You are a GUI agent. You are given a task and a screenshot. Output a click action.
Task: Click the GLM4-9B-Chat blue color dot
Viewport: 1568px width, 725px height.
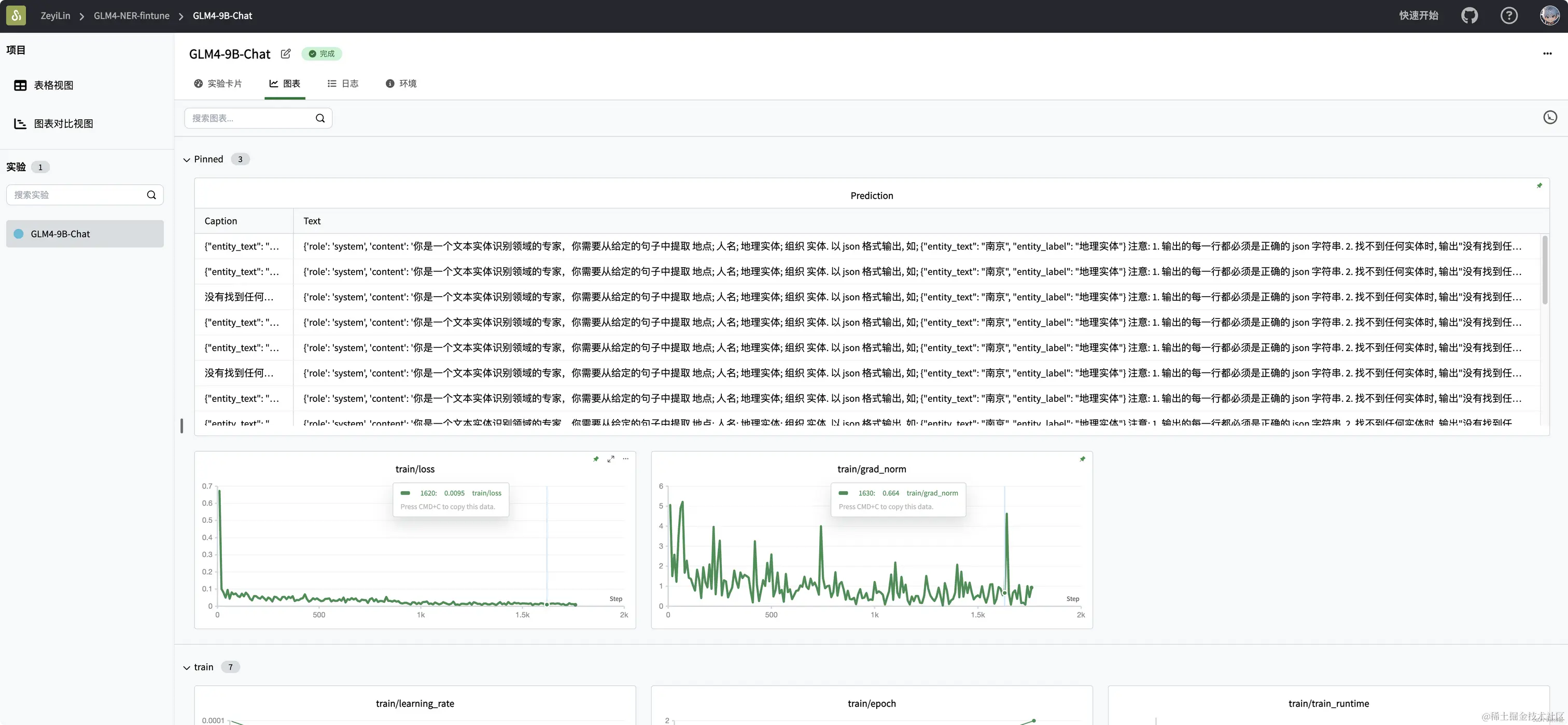point(19,234)
